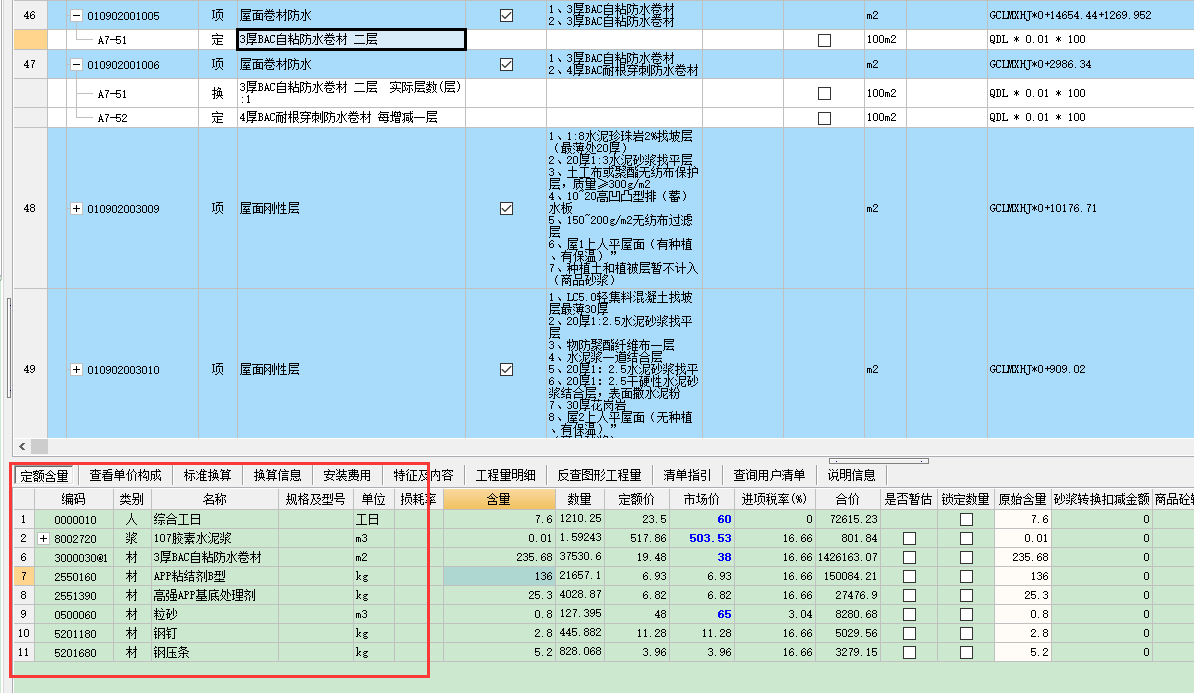Open the 安装费用 tab

pyautogui.click(x=347, y=475)
